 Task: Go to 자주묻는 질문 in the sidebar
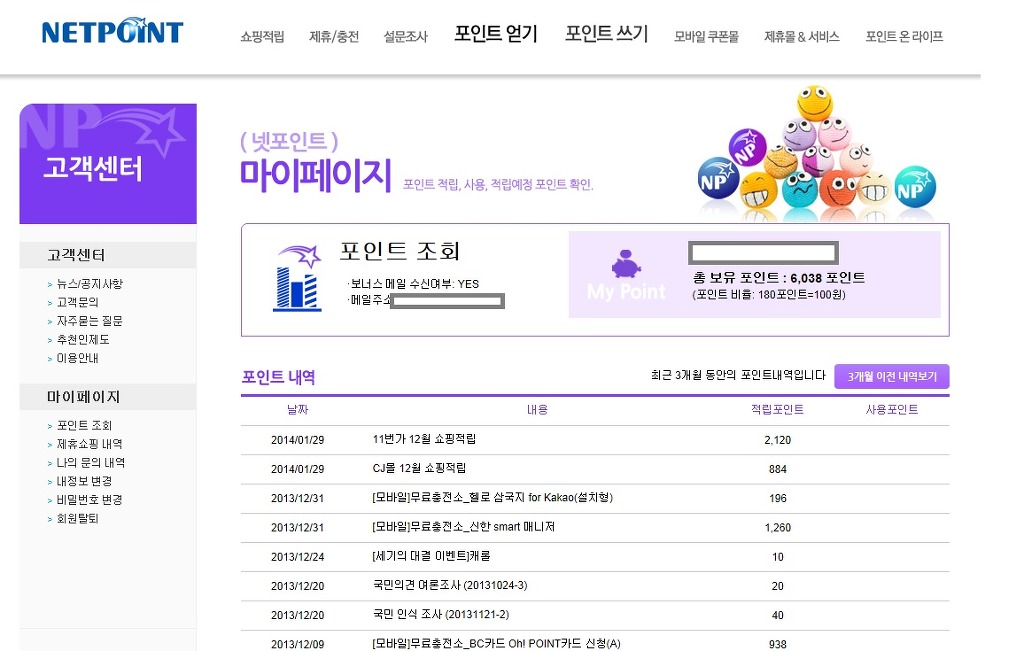pyautogui.click(x=89, y=321)
